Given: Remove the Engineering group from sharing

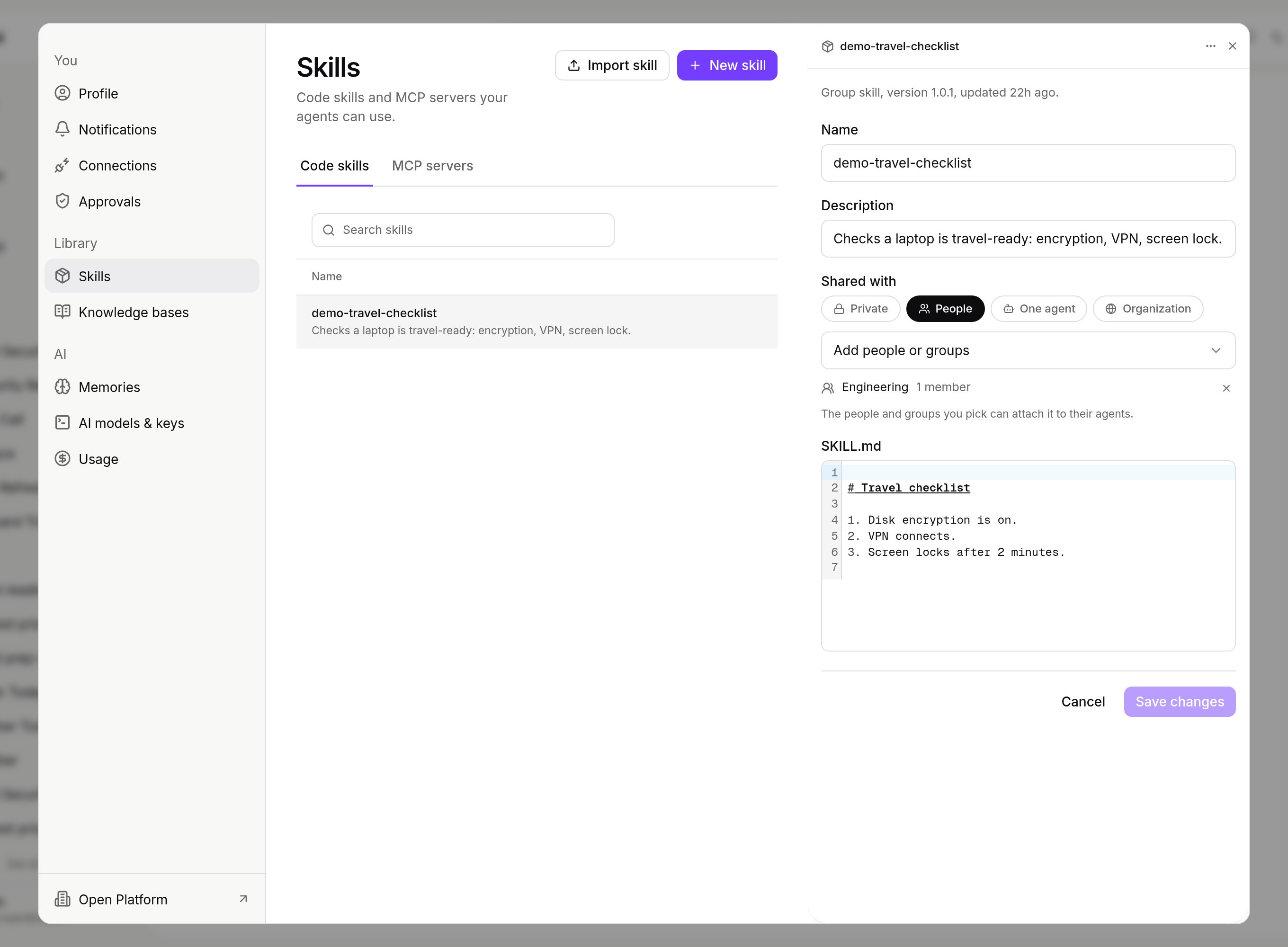Looking at the screenshot, I should pos(1226,388).
